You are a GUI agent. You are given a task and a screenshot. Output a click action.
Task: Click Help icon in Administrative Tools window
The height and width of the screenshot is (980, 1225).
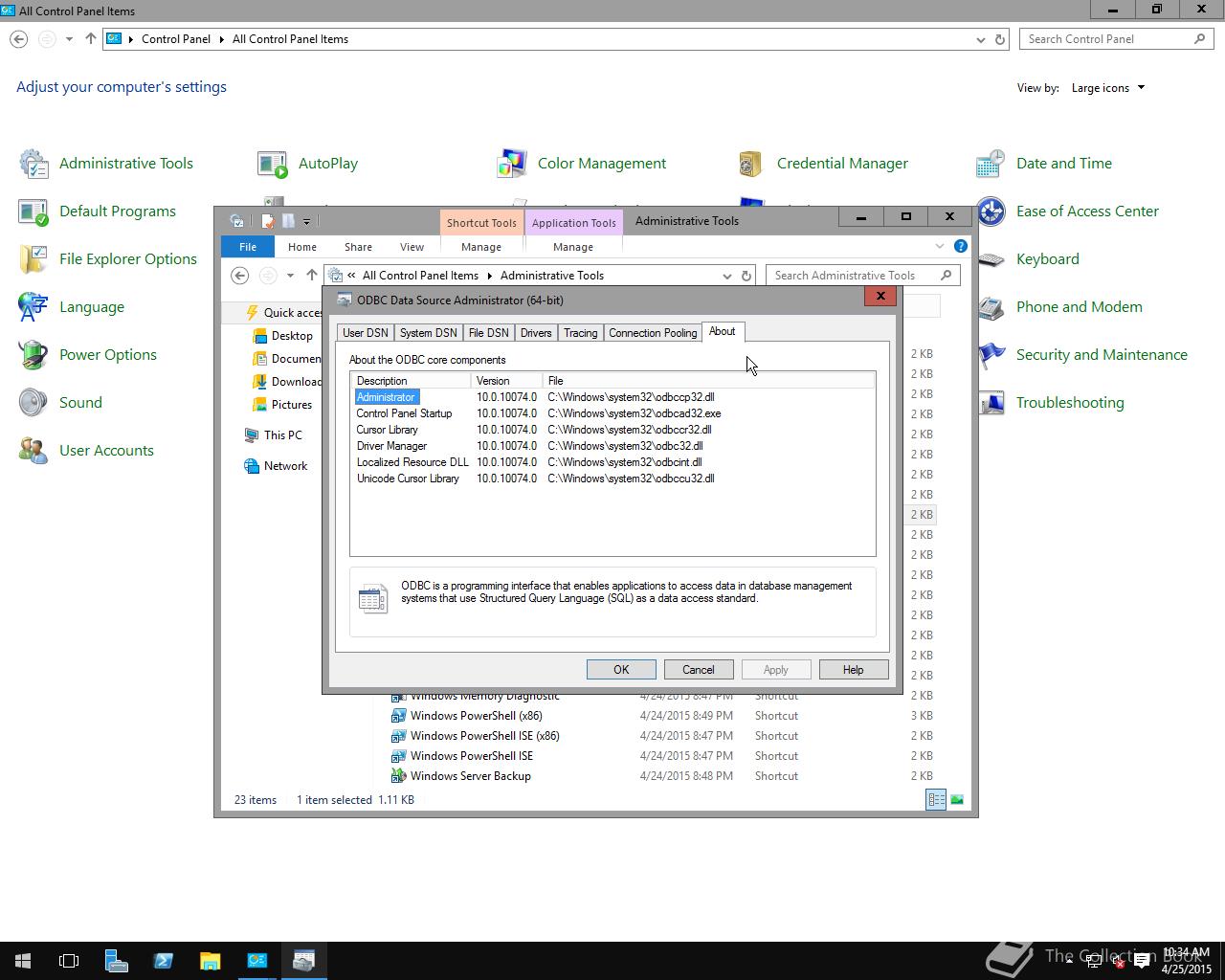960,246
